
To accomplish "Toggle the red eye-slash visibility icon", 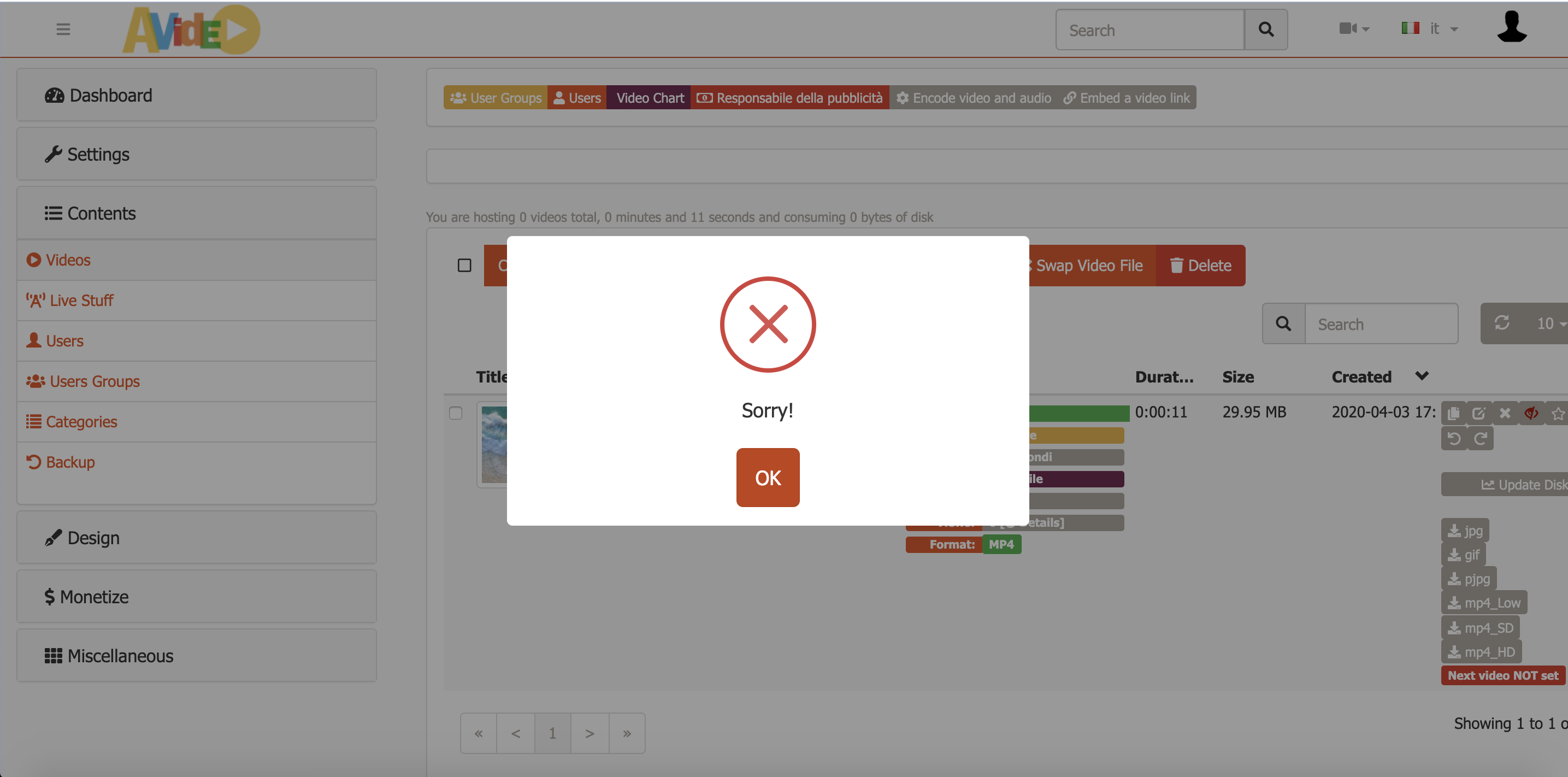I will pyautogui.click(x=1531, y=413).
